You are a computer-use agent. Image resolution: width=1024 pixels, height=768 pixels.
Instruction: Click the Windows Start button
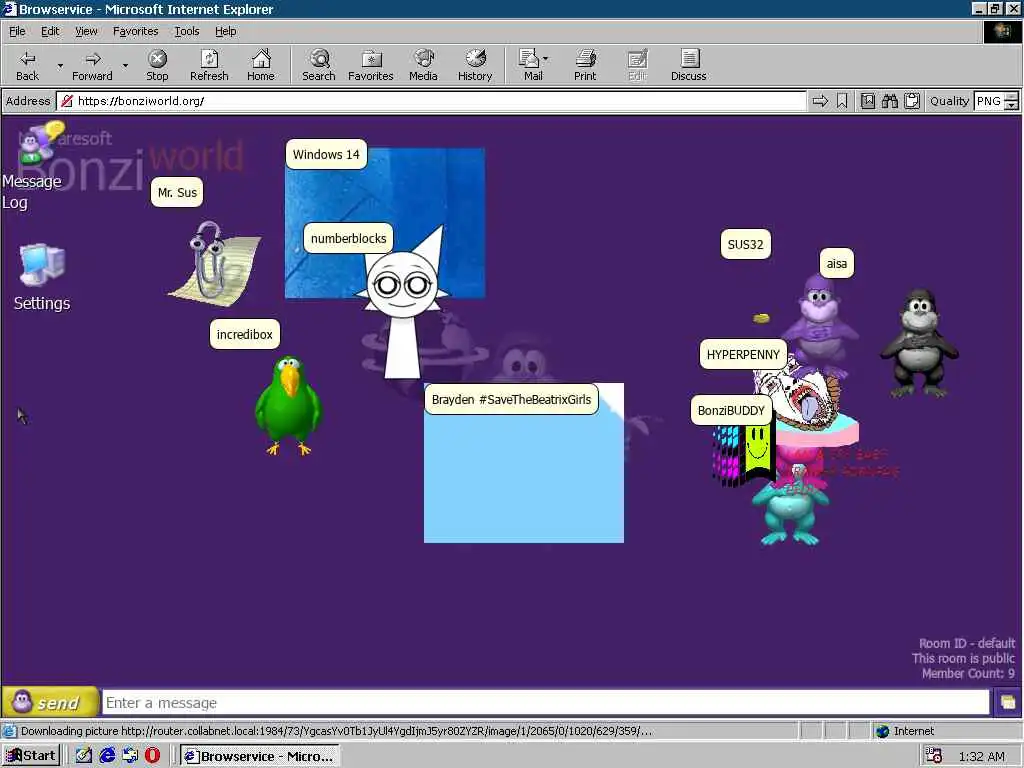click(31, 756)
